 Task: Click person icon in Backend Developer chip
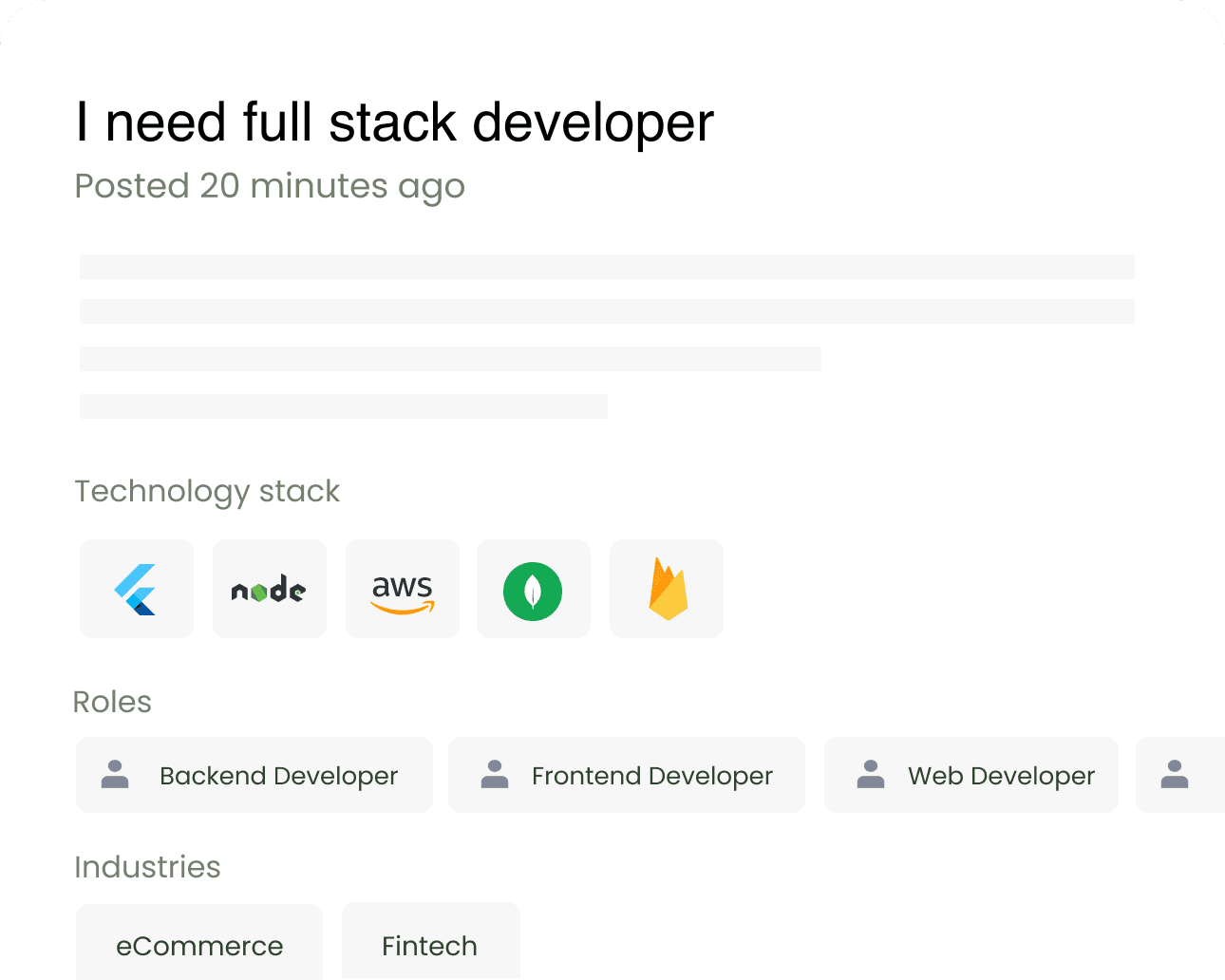[115, 774]
